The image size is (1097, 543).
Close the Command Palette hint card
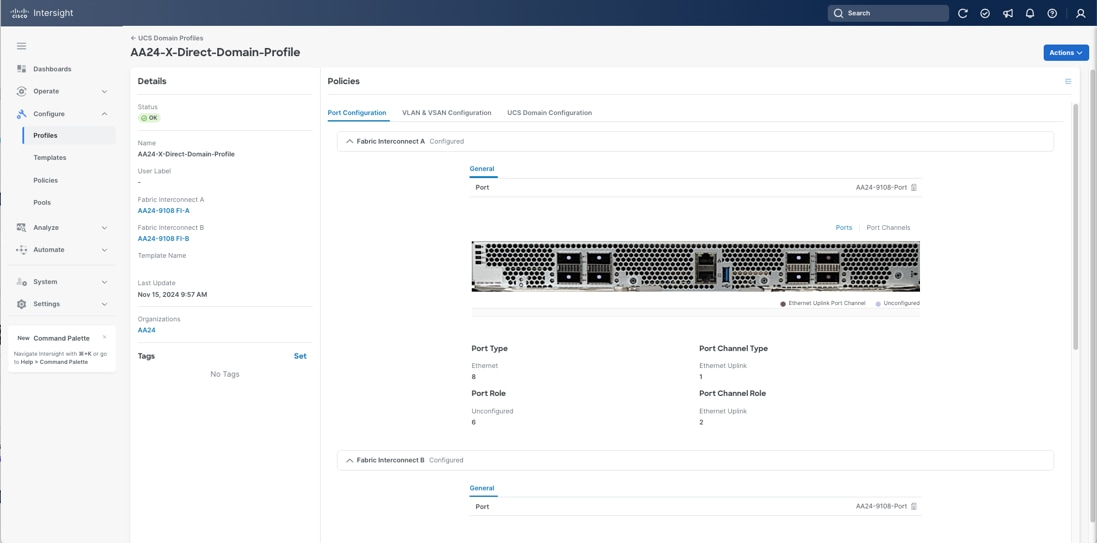[x=104, y=337]
